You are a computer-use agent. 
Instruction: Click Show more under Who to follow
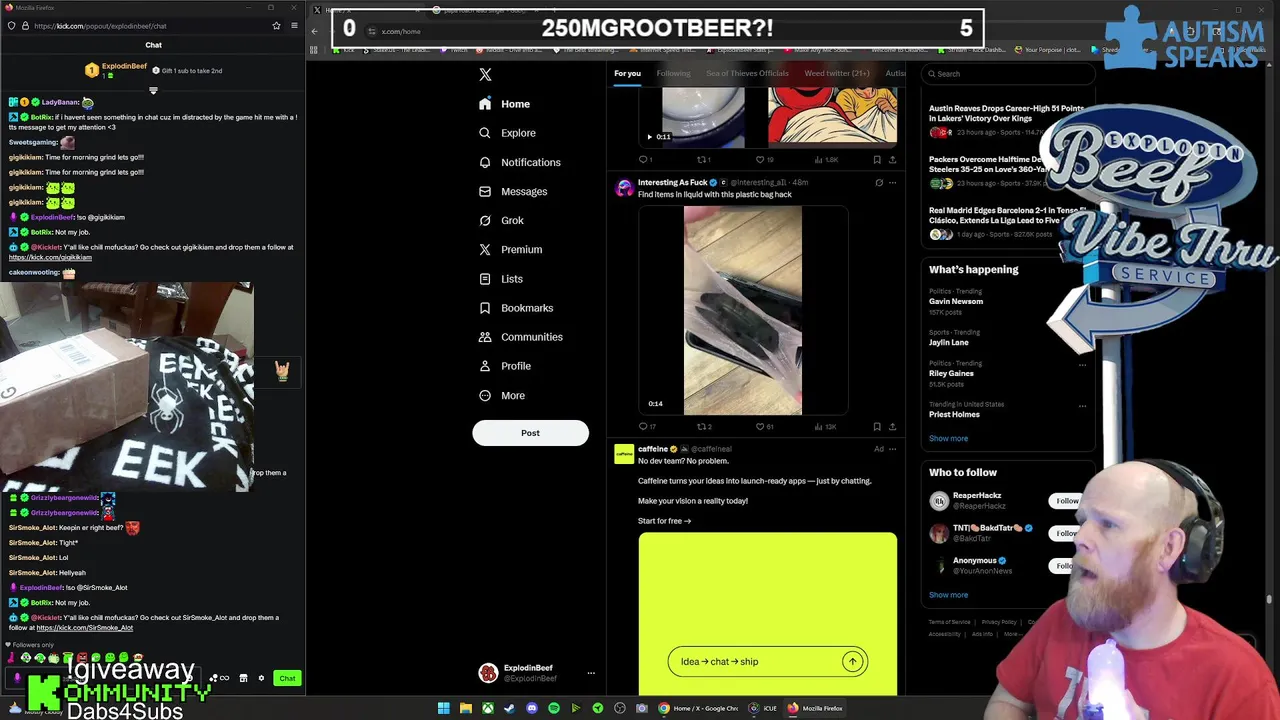tap(948, 595)
